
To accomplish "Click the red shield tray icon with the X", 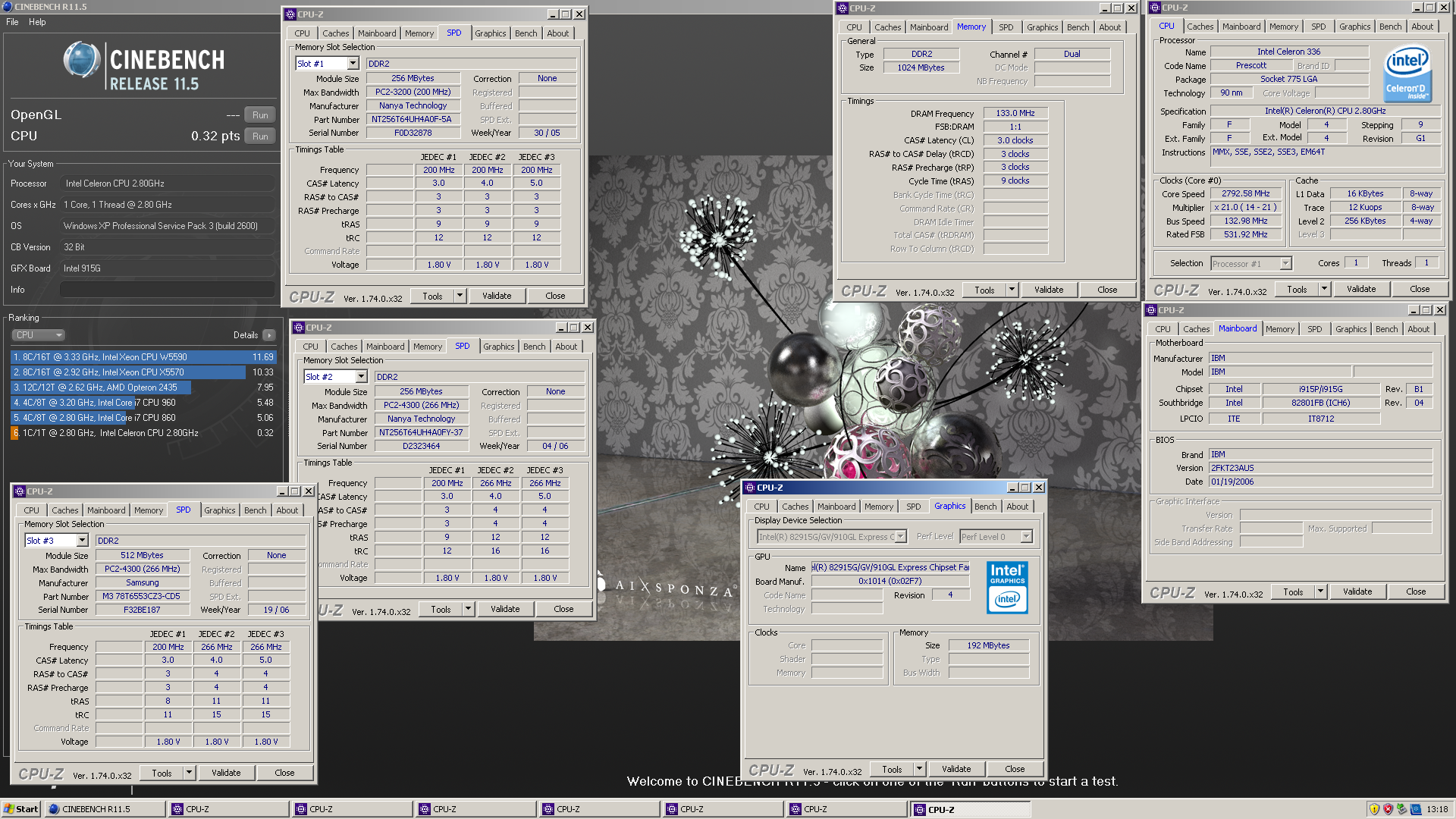I will (1388, 809).
